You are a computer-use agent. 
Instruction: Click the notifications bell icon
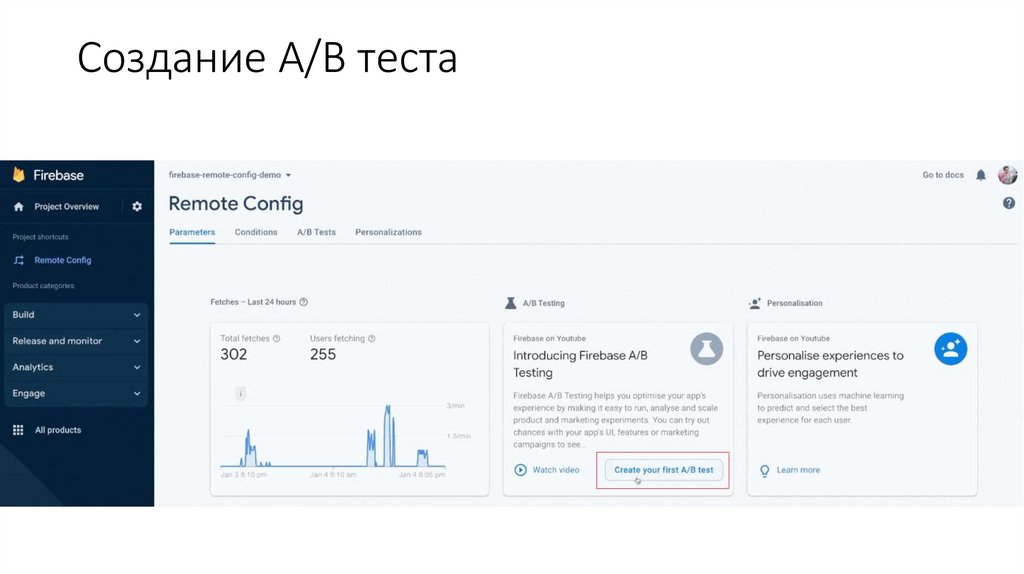981,175
